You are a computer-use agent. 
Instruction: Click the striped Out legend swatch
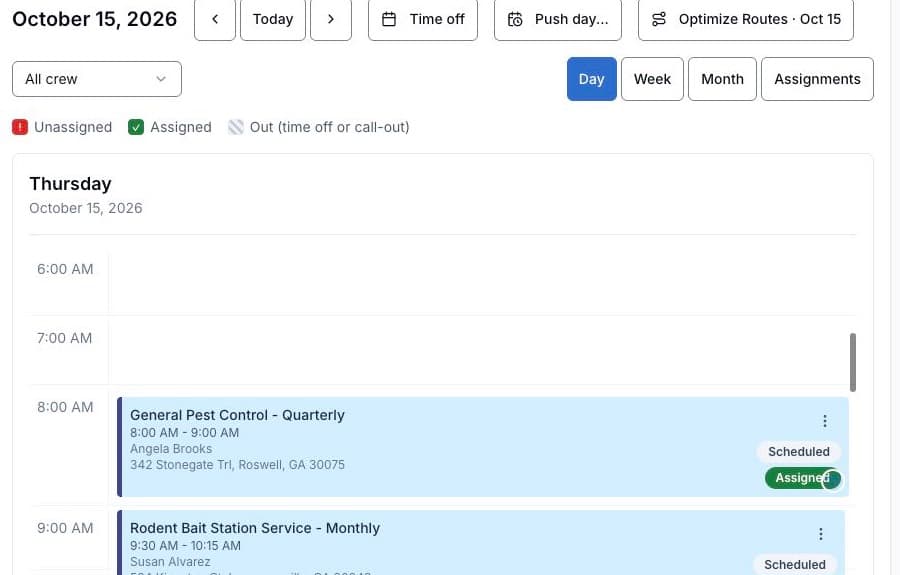tap(235, 127)
